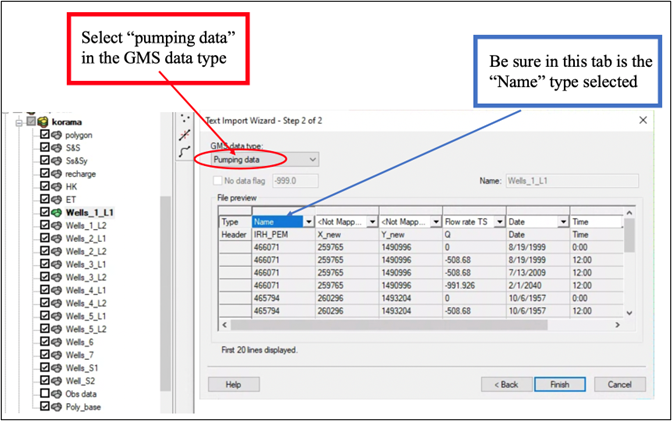Click the coverage icon next to Wells_4_L1
This screenshot has height=421, width=672.
coord(57,290)
